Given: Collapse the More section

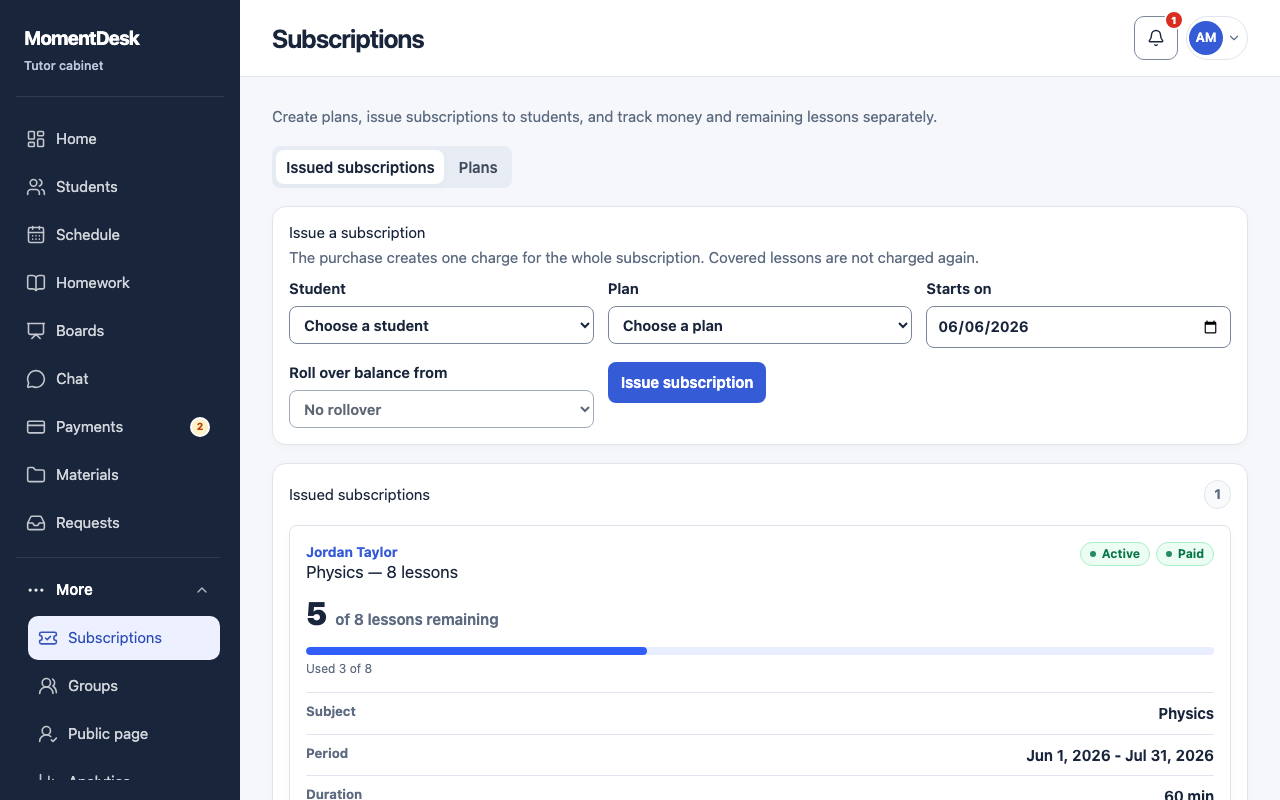Looking at the screenshot, I should [202, 590].
